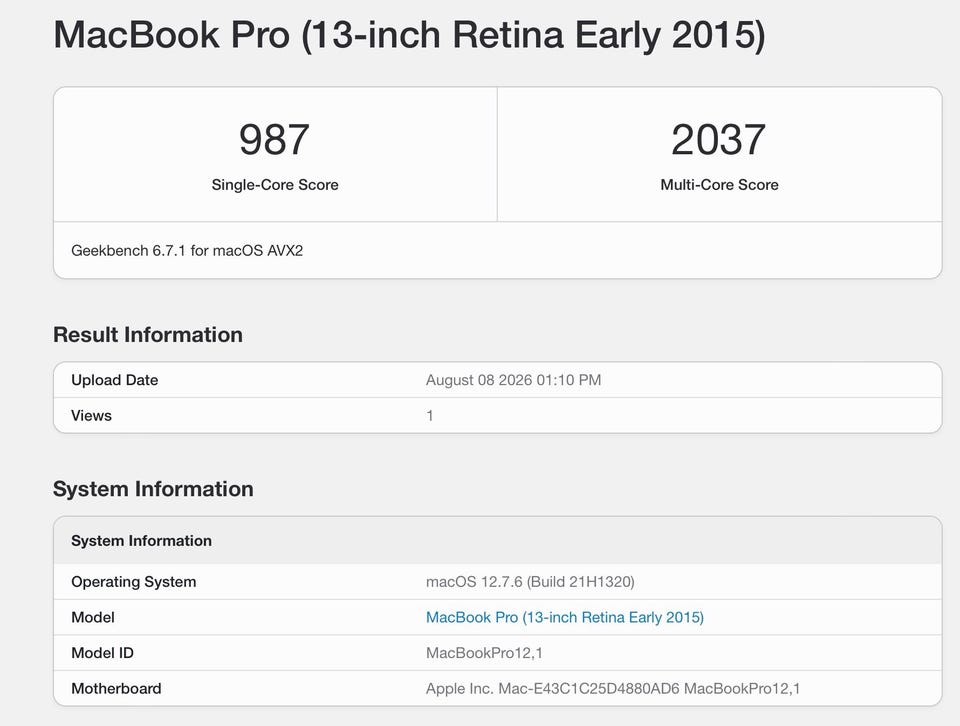960x726 pixels.
Task: Select the Geekbench 6.7.1 for macOS AVX2 text
Action: click(x=187, y=250)
